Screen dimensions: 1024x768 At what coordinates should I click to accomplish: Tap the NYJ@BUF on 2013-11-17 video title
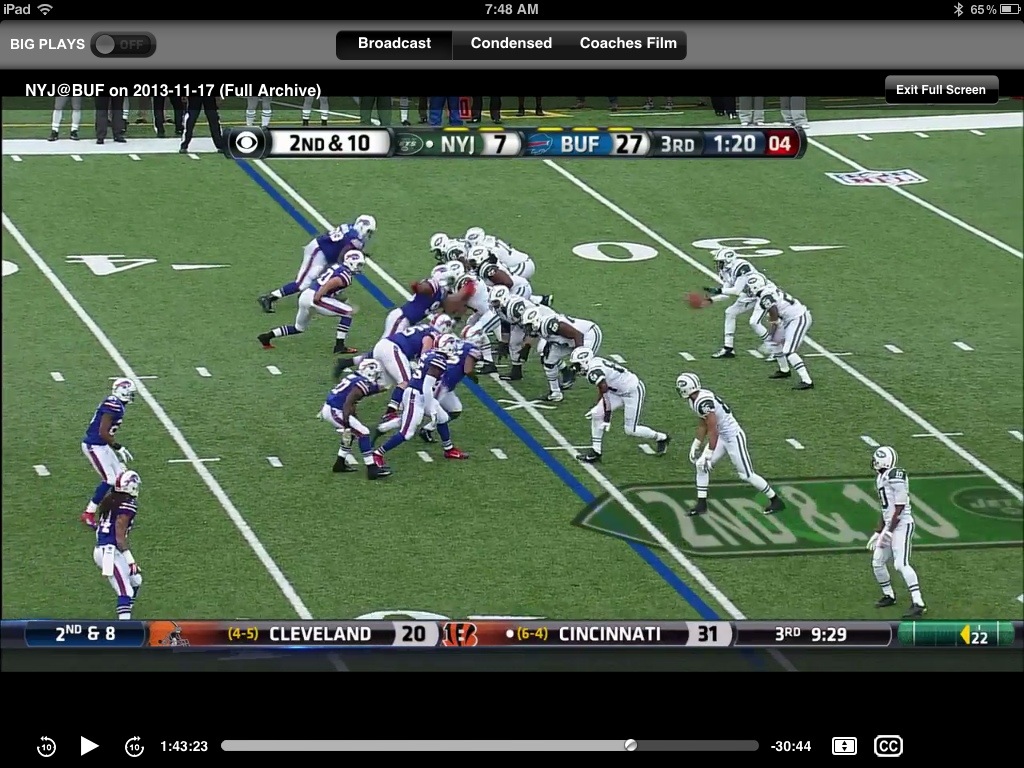(x=173, y=90)
